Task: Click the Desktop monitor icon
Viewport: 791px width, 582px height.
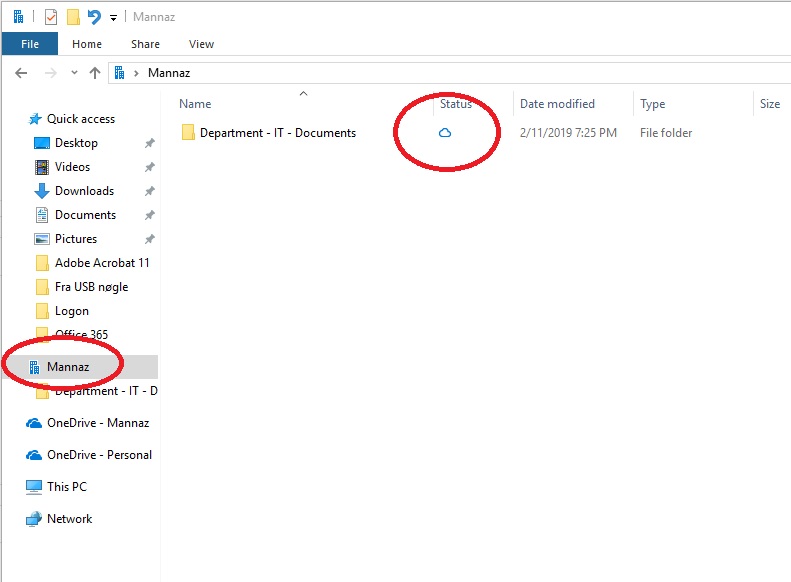Action: [42, 143]
